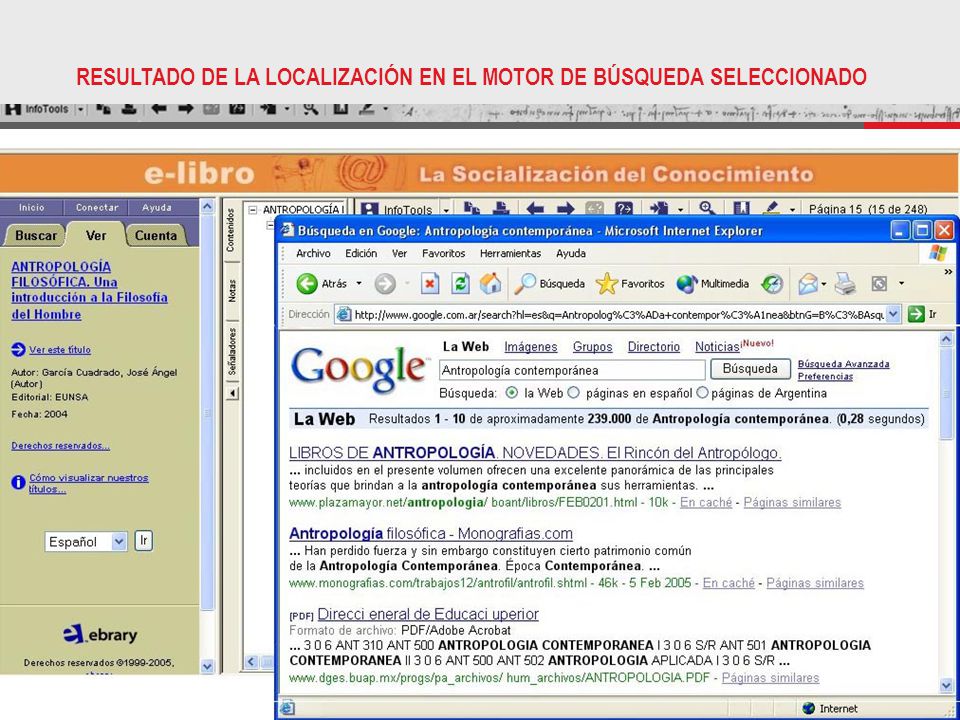
Task: Open the Herramientas menu
Action: pos(511,253)
